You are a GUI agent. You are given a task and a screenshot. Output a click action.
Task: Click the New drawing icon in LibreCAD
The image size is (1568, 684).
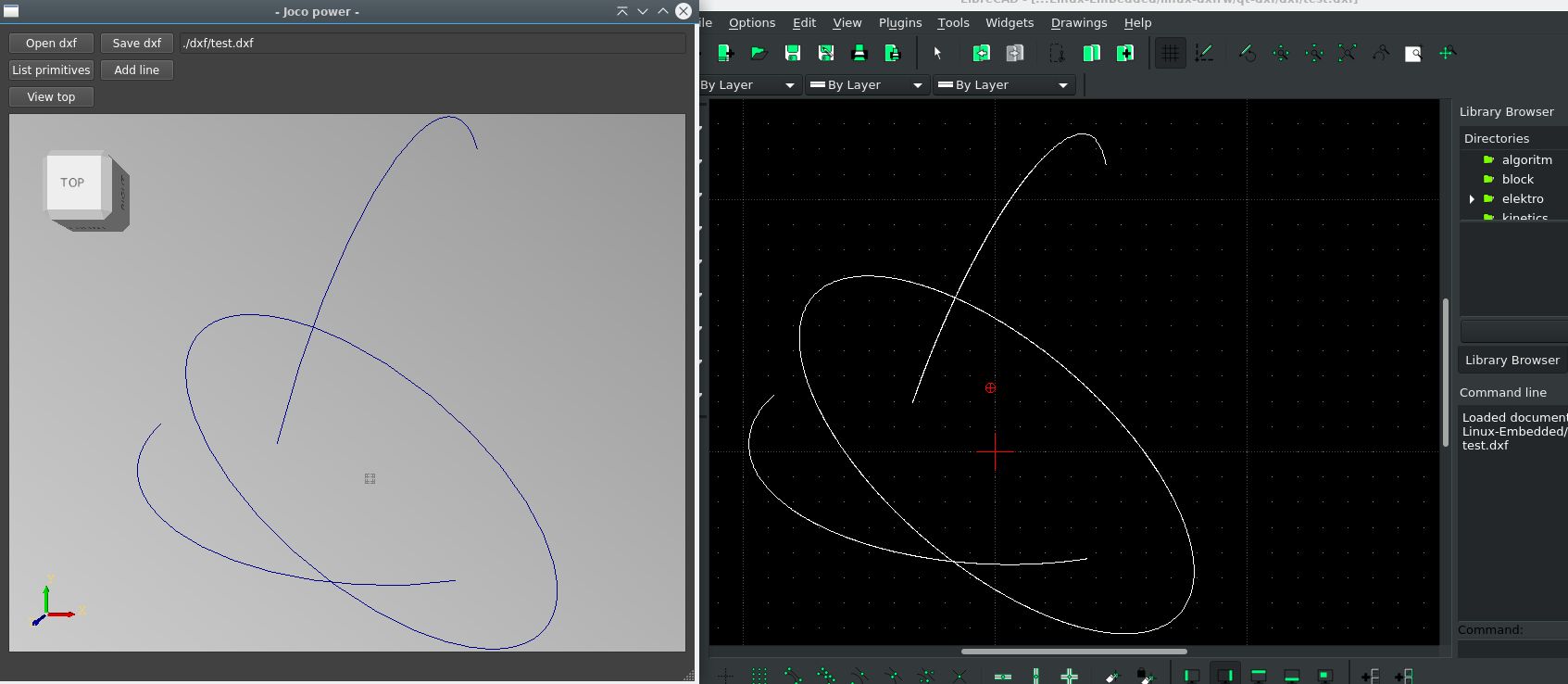tap(725, 53)
